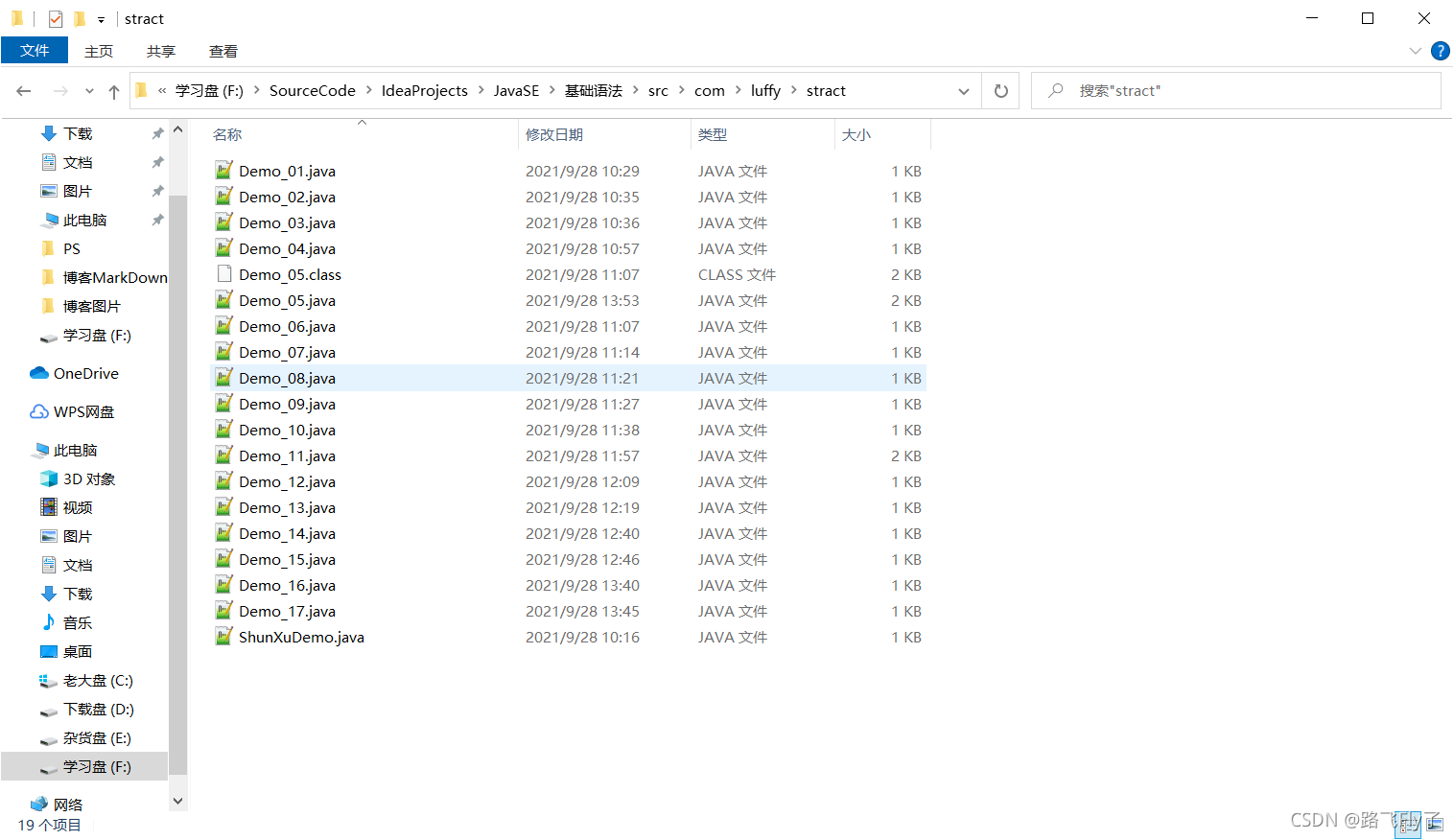Select the Demo_08.java file icon
This screenshot has height=840, width=1454.
pyautogui.click(x=223, y=378)
